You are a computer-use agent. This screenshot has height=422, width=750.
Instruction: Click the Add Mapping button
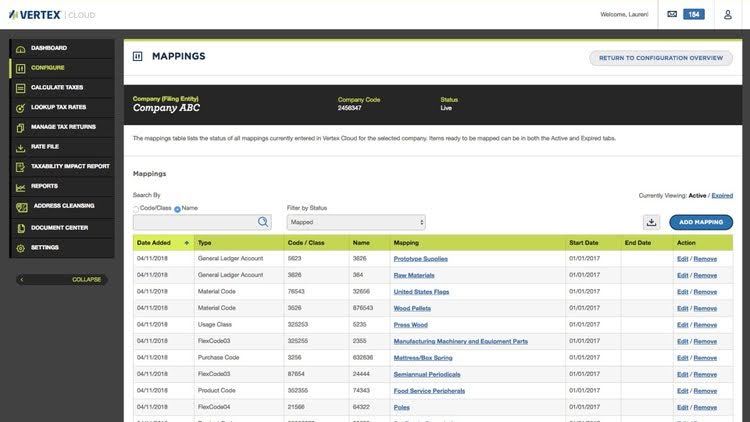point(700,222)
